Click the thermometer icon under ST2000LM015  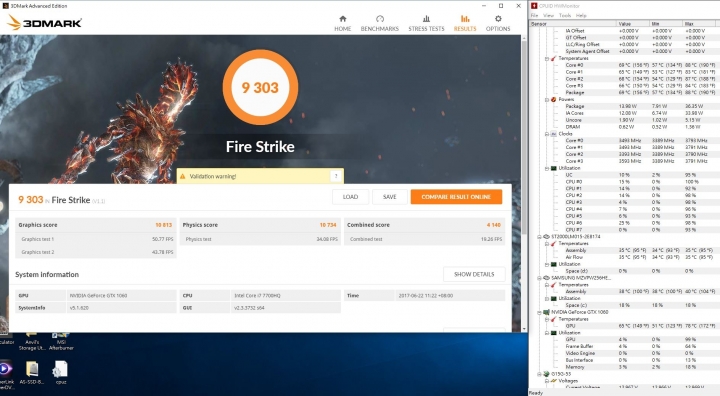click(x=553, y=243)
